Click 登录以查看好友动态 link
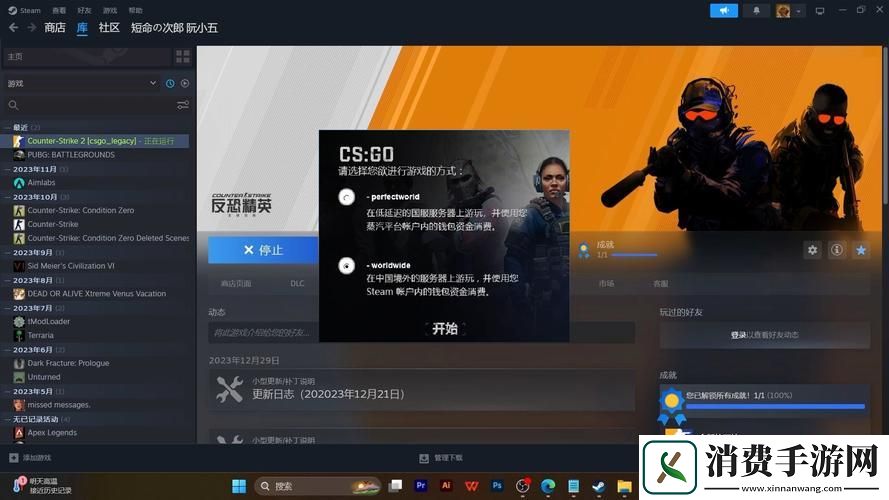 pyautogui.click(x=764, y=335)
